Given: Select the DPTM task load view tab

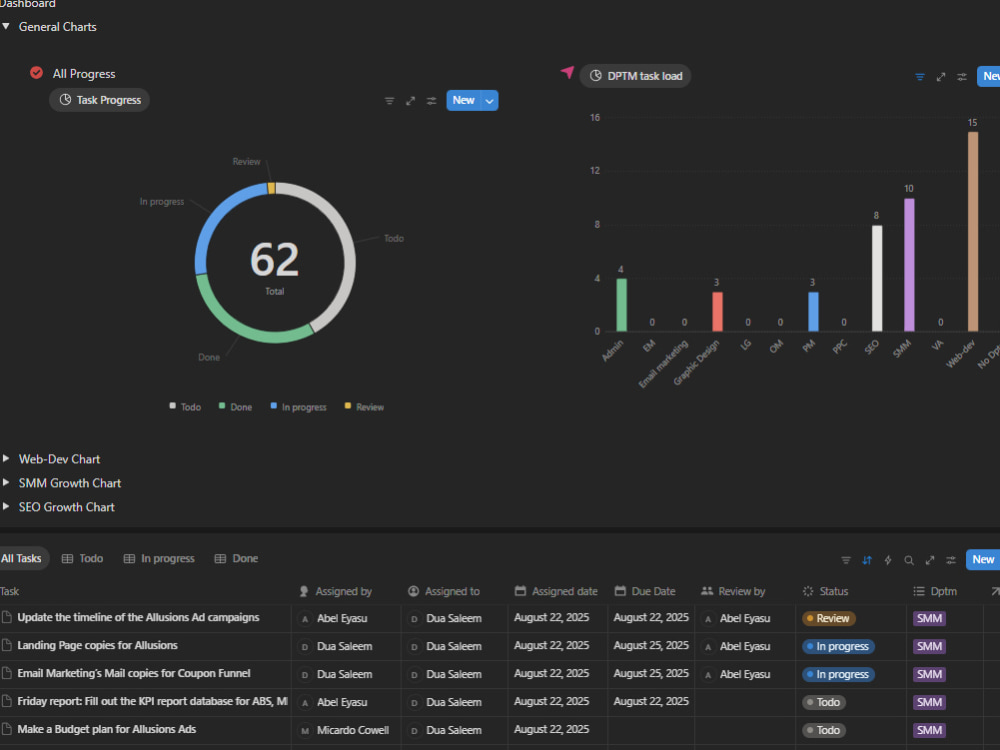Looking at the screenshot, I should point(635,76).
